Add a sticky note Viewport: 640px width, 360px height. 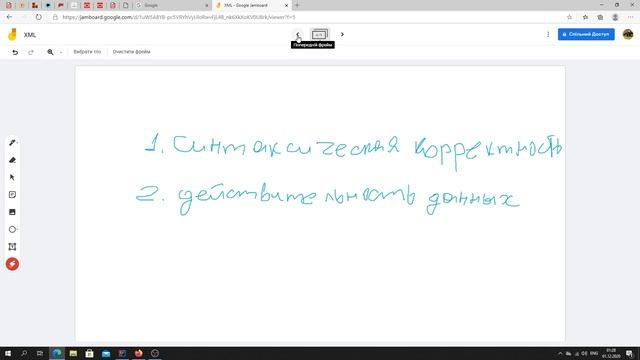pyautogui.click(x=12, y=195)
